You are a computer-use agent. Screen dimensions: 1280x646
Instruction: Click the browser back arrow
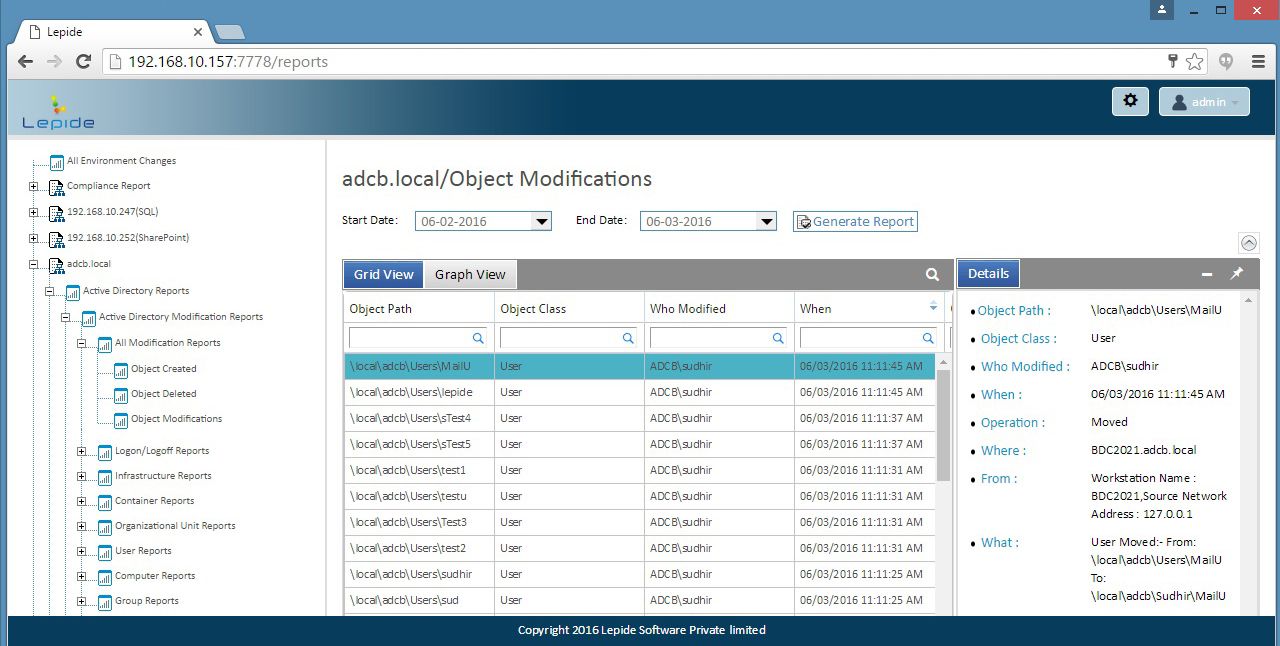click(x=26, y=62)
